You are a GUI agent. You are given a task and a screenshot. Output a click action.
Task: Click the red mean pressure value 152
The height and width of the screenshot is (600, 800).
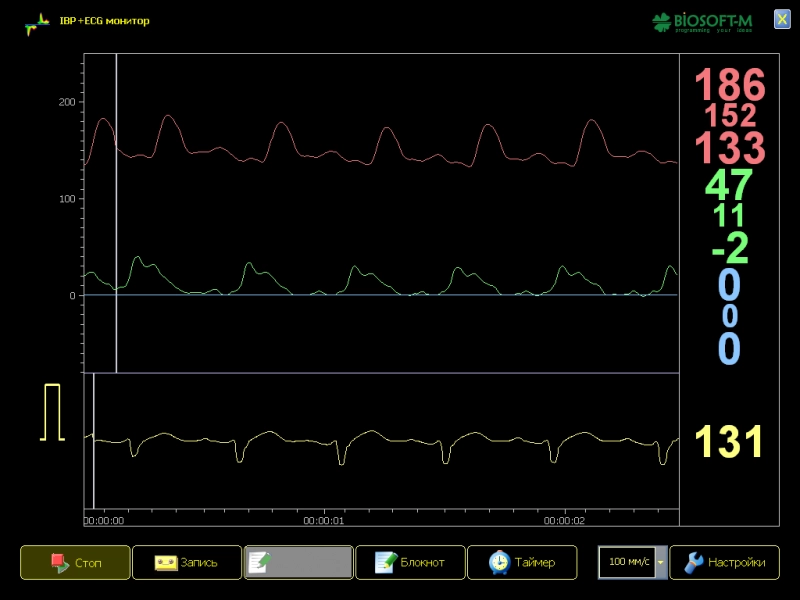[x=730, y=117]
